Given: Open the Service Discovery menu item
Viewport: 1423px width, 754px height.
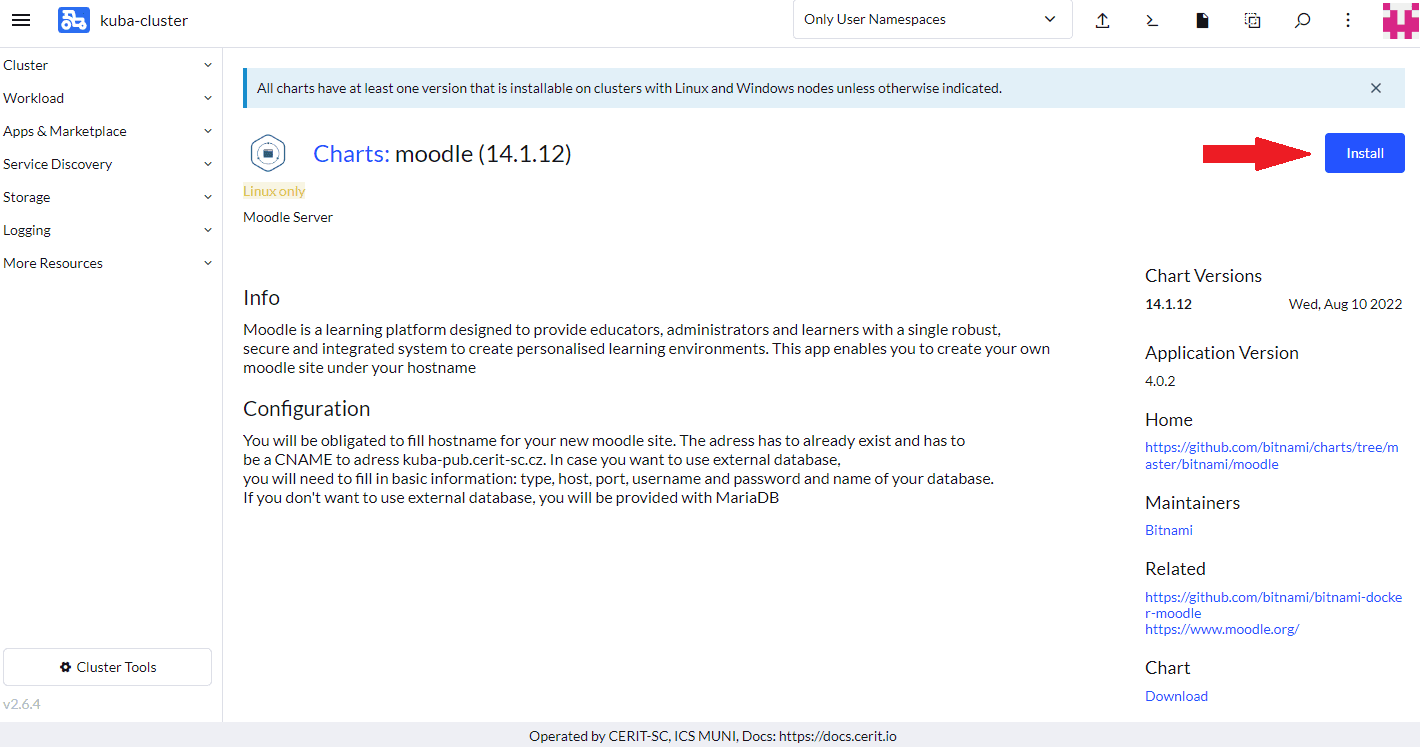Looking at the screenshot, I should pyautogui.click(x=108, y=164).
